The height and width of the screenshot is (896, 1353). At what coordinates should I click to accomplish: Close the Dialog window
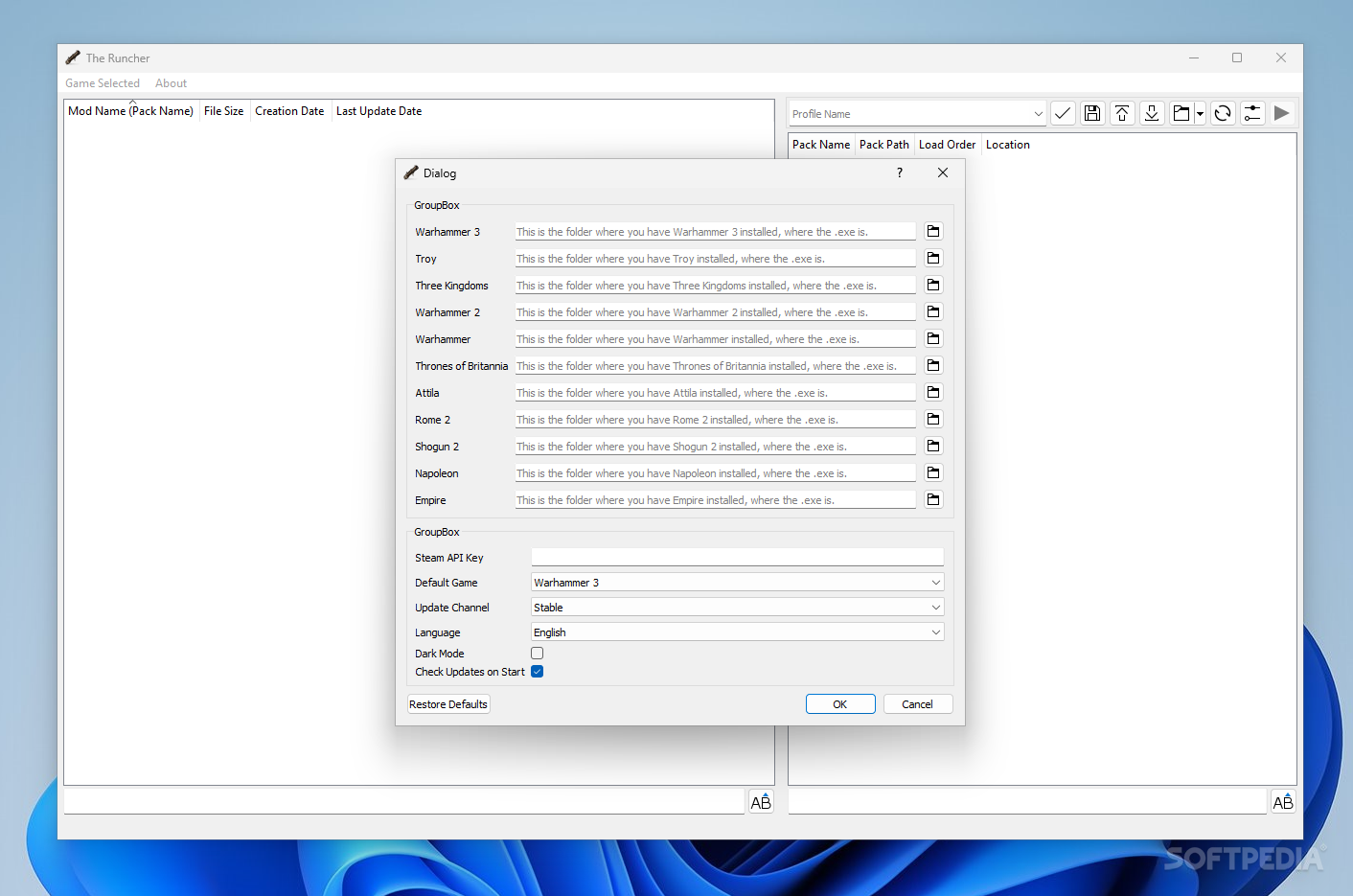(x=943, y=172)
